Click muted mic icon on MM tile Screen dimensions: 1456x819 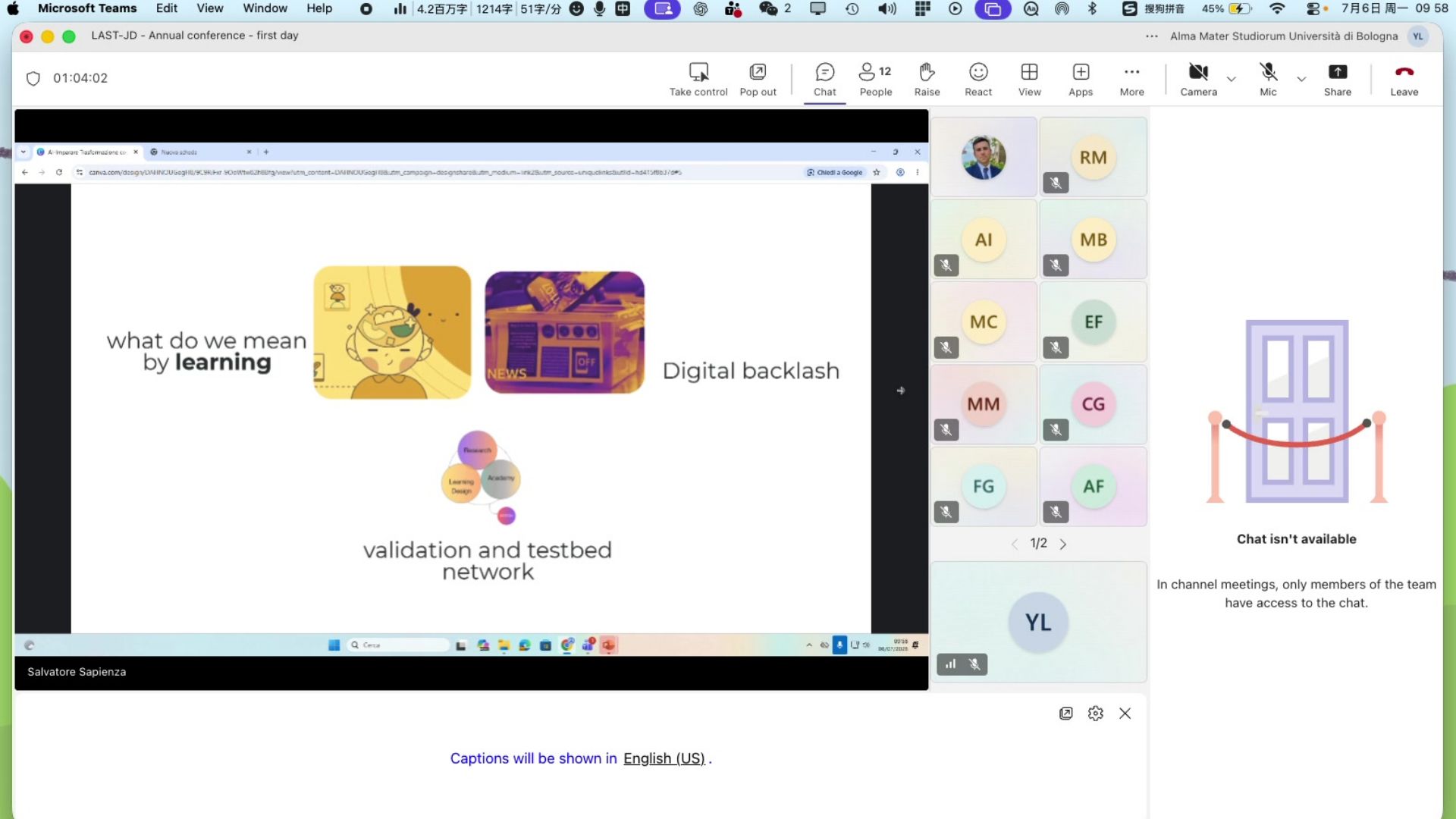[x=946, y=430]
